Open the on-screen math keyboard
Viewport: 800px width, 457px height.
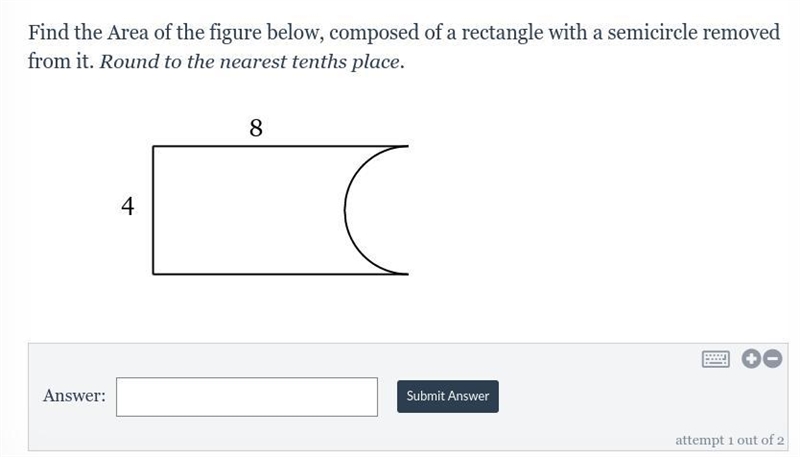click(x=716, y=359)
